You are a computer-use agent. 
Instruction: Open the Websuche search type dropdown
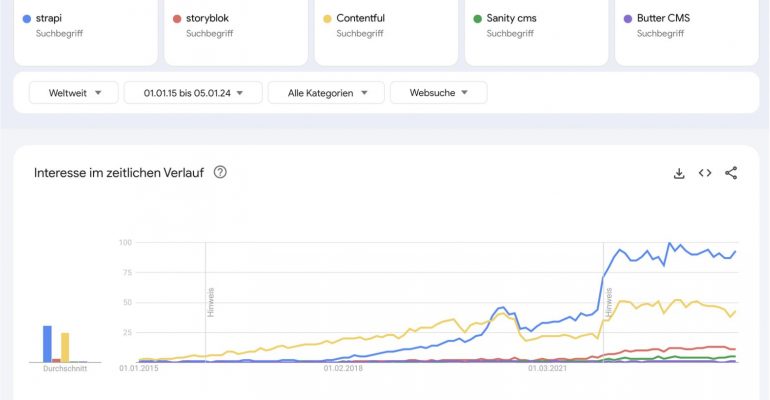(439, 92)
